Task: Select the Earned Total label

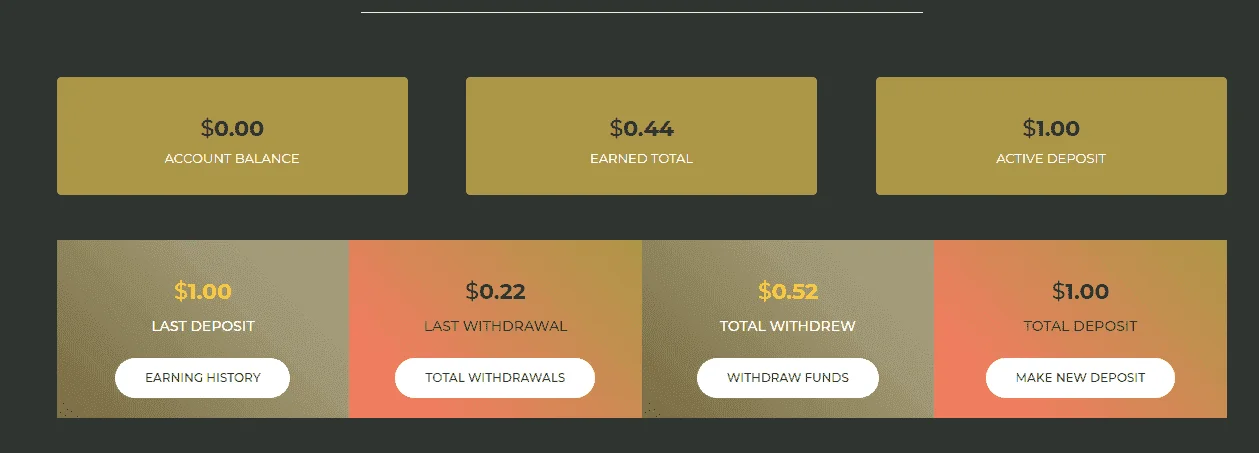Action: pyautogui.click(x=641, y=159)
